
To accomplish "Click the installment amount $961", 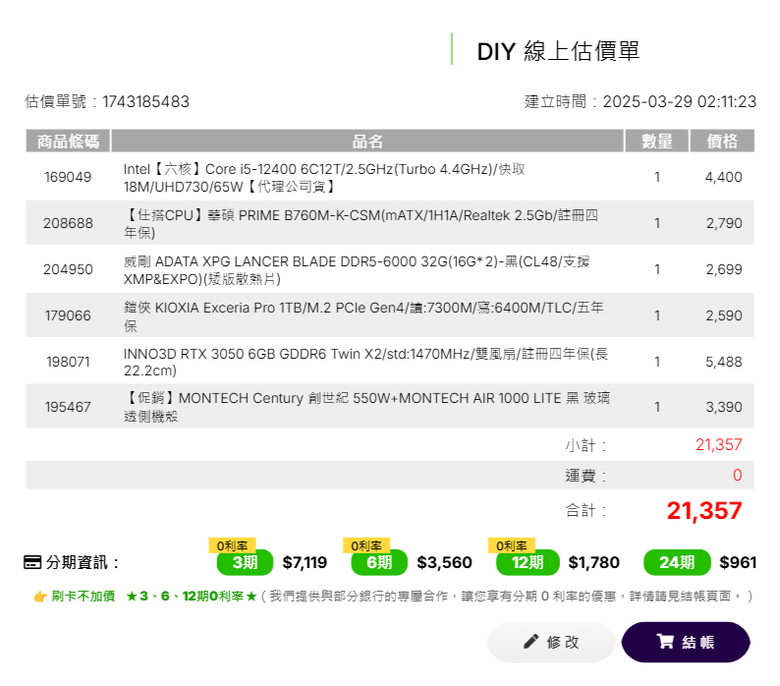I will coord(738,563).
